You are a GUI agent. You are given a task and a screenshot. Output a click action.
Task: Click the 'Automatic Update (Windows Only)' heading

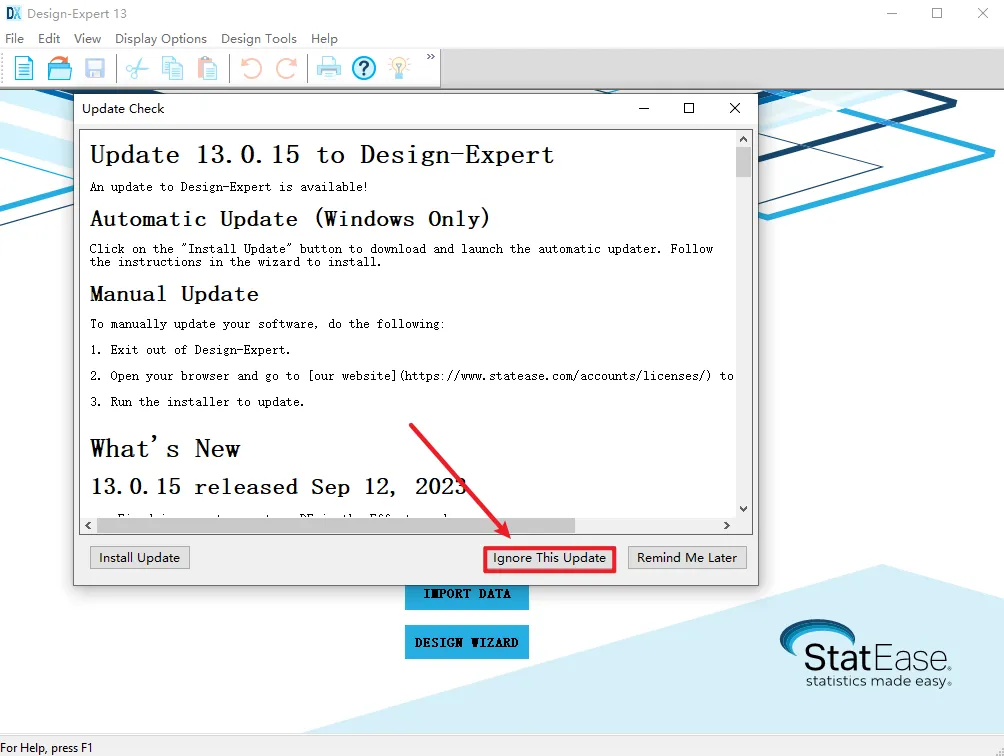pyautogui.click(x=290, y=219)
